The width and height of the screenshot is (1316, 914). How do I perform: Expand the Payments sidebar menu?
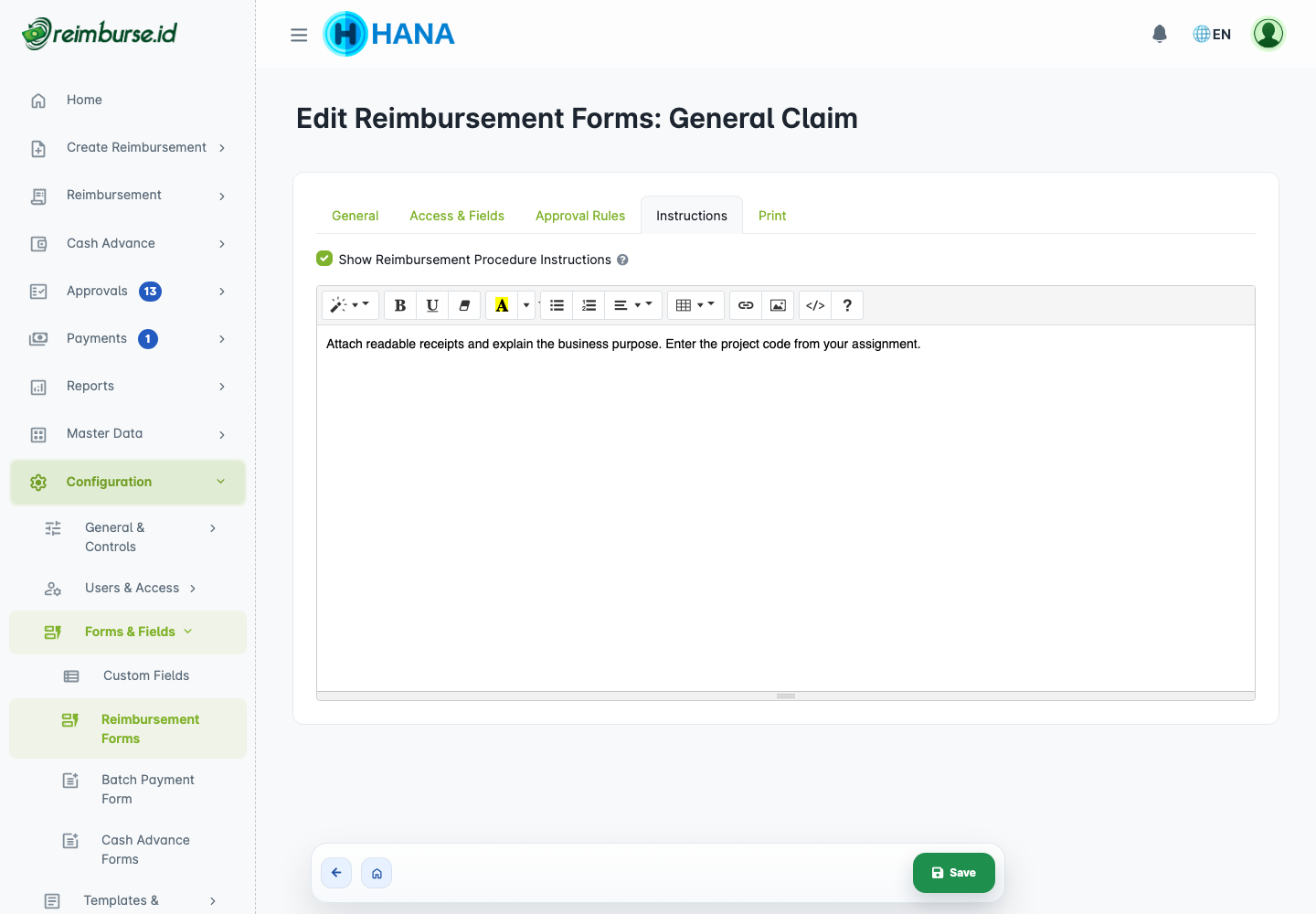point(128,338)
